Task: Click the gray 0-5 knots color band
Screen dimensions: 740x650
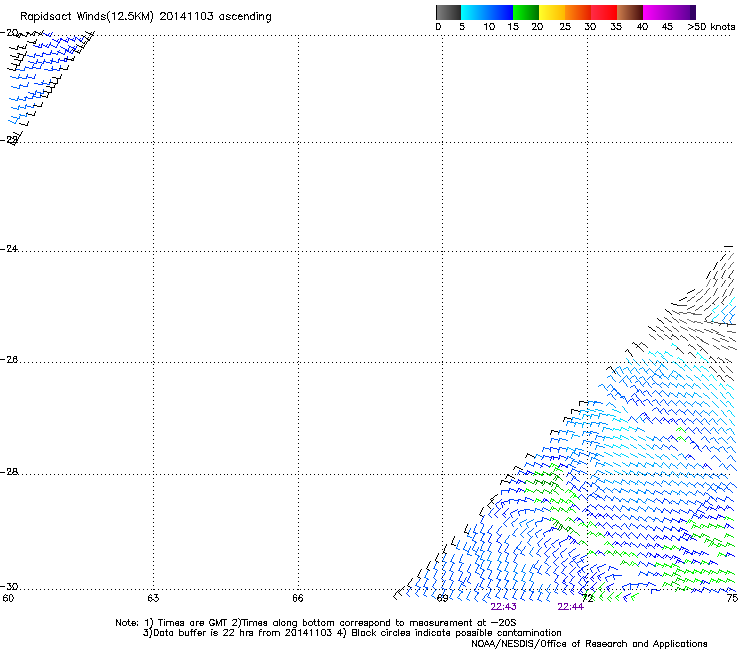Action: point(448,12)
